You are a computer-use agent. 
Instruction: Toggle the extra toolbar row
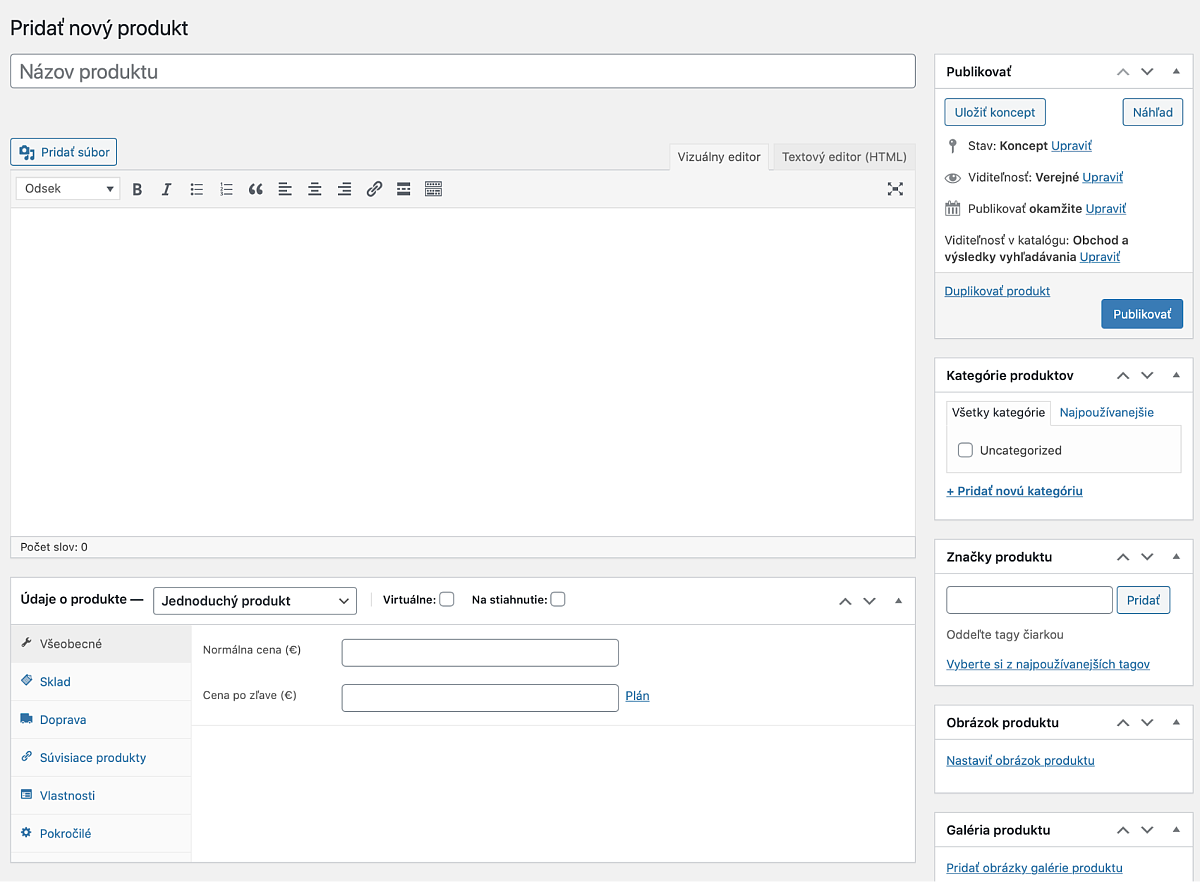tap(433, 189)
